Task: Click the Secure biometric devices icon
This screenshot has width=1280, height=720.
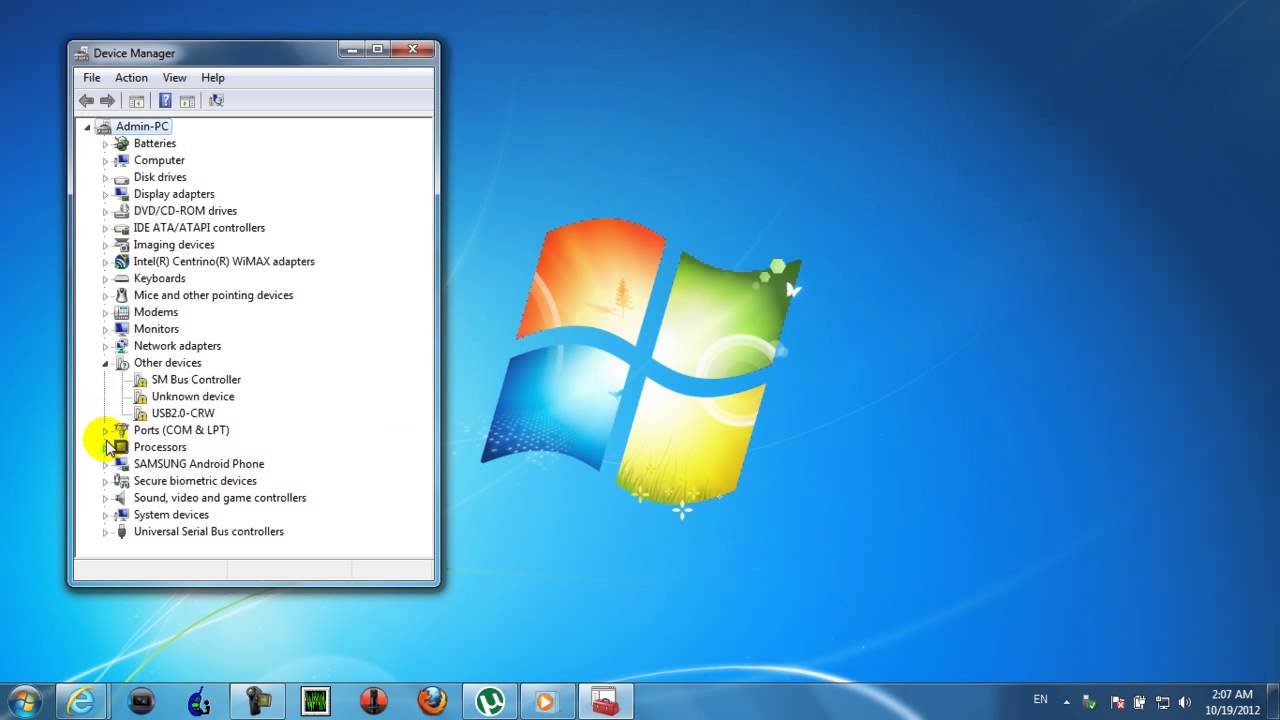Action: (x=121, y=481)
